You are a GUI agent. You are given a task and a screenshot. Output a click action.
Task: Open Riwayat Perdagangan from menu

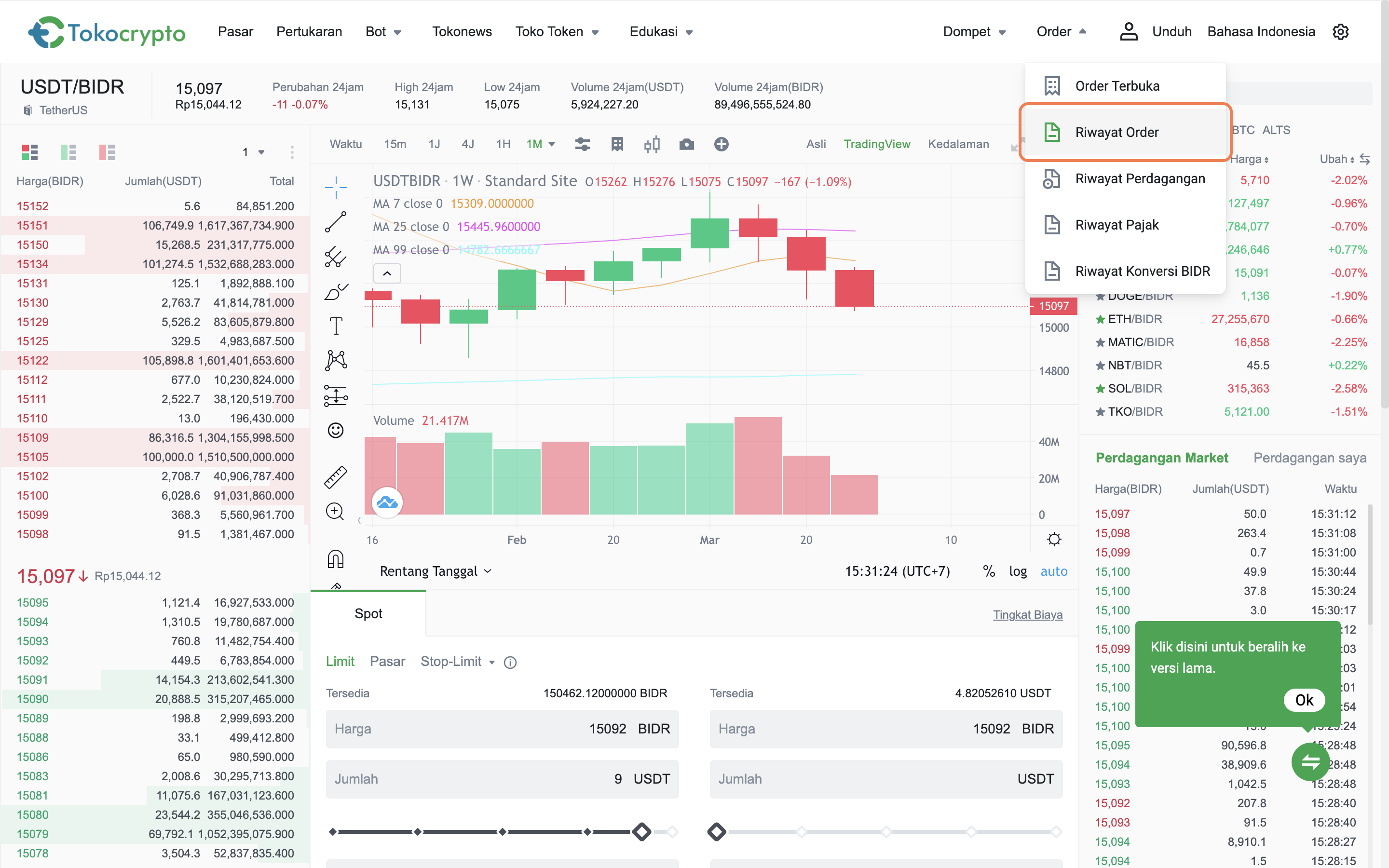click(1125, 178)
